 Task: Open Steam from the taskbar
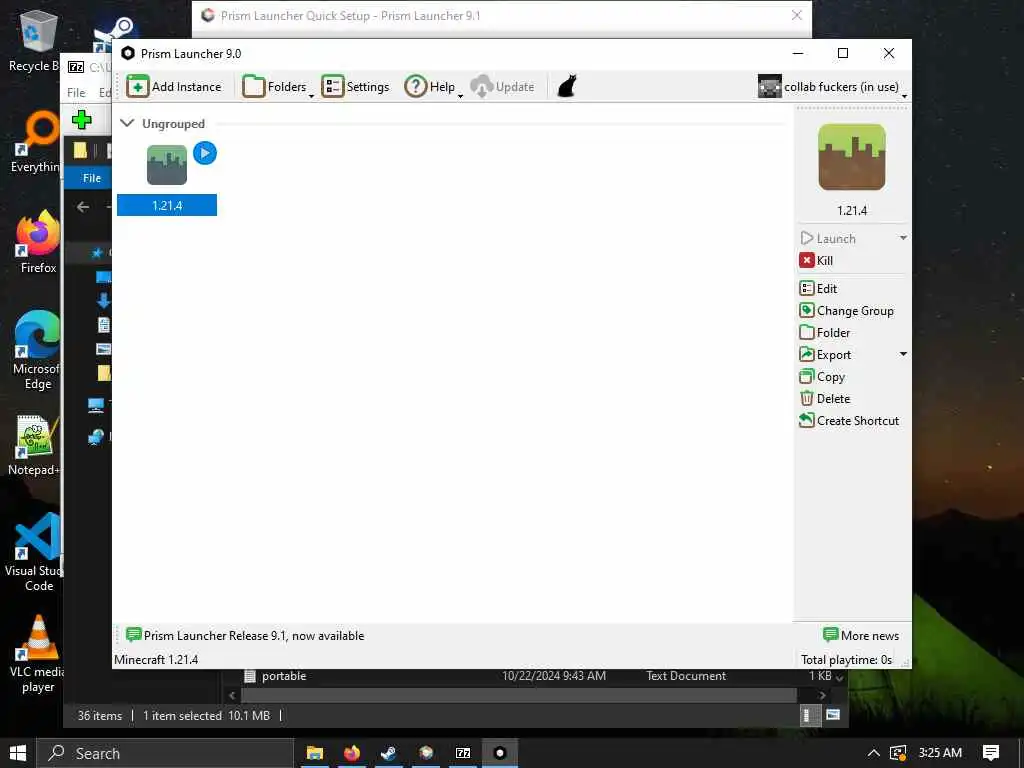[389, 753]
